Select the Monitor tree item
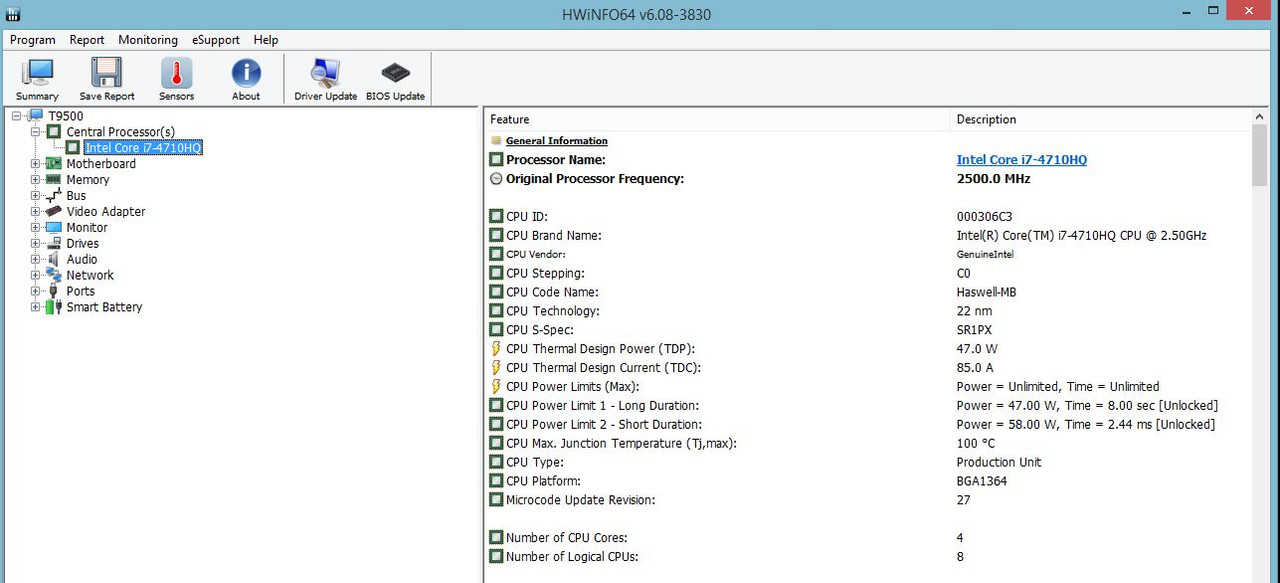 tap(87, 228)
